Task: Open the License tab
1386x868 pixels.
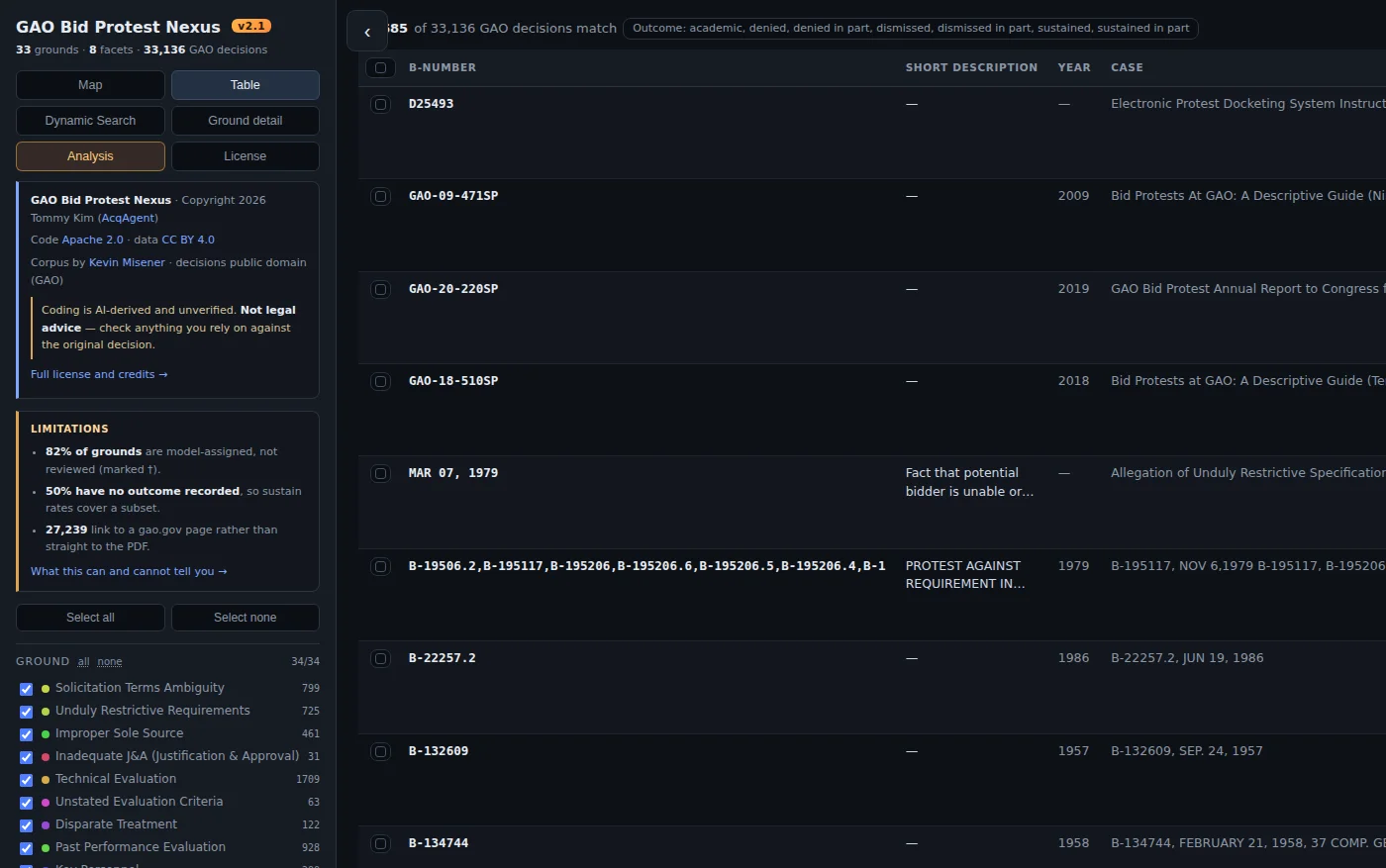Action: 246,156
